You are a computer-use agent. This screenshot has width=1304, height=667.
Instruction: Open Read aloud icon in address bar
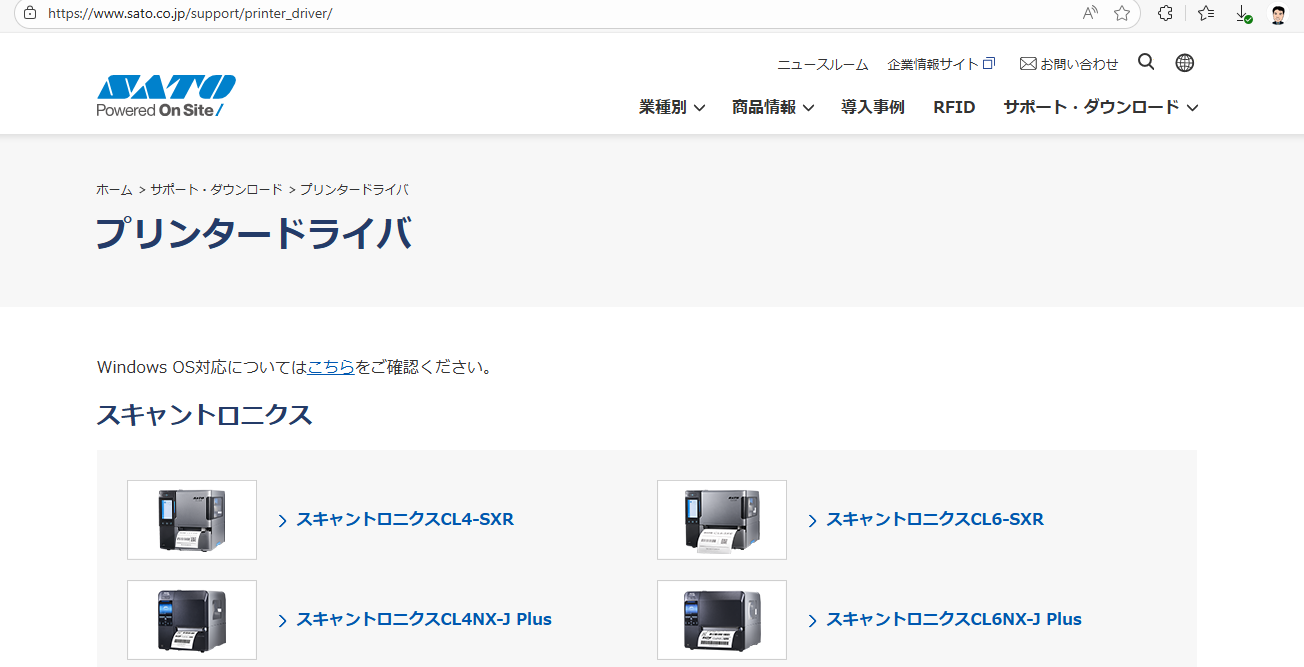(x=1088, y=13)
